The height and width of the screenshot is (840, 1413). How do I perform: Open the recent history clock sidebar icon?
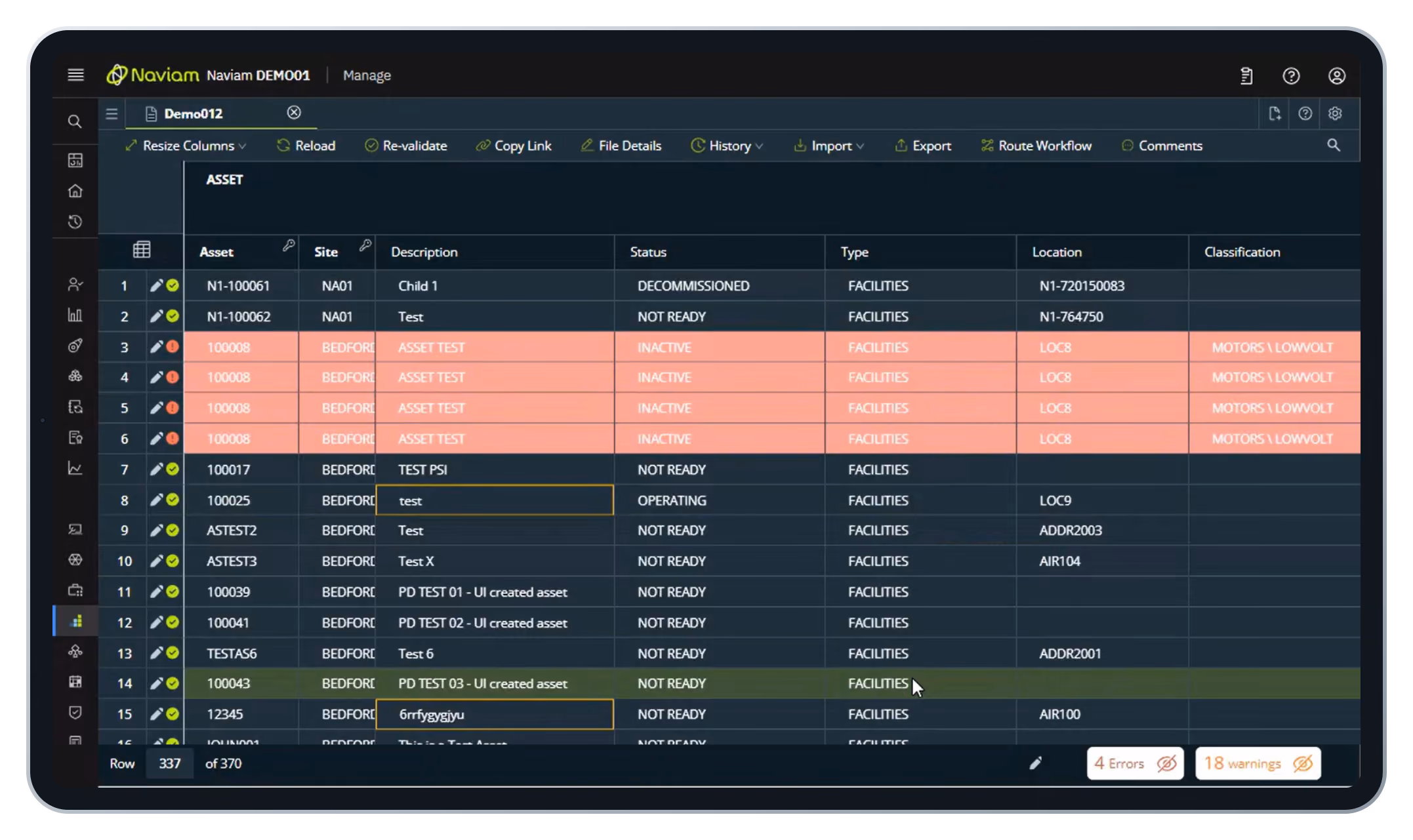(75, 222)
